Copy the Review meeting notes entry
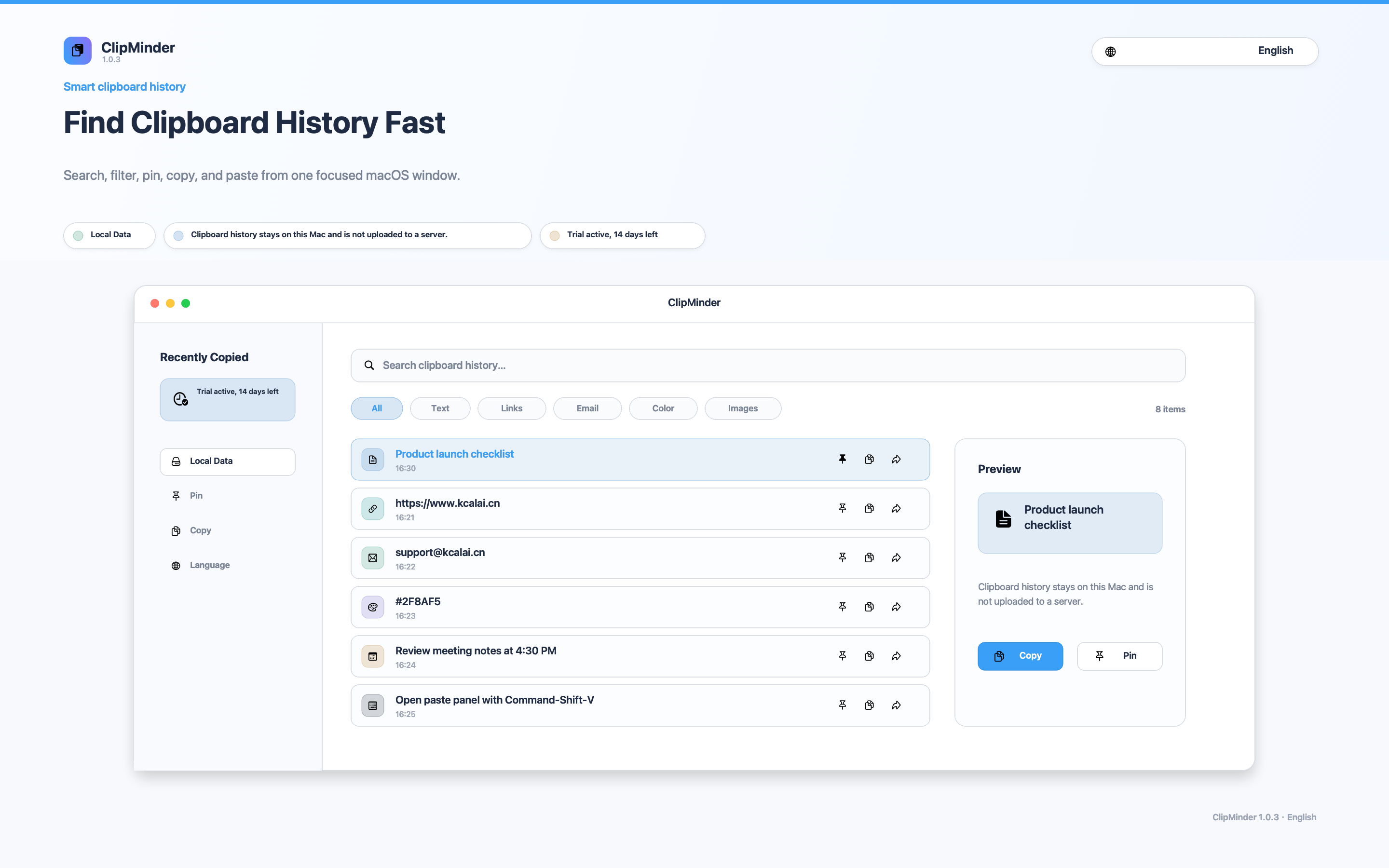This screenshot has width=1389, height=868. [x=869, y=656]
